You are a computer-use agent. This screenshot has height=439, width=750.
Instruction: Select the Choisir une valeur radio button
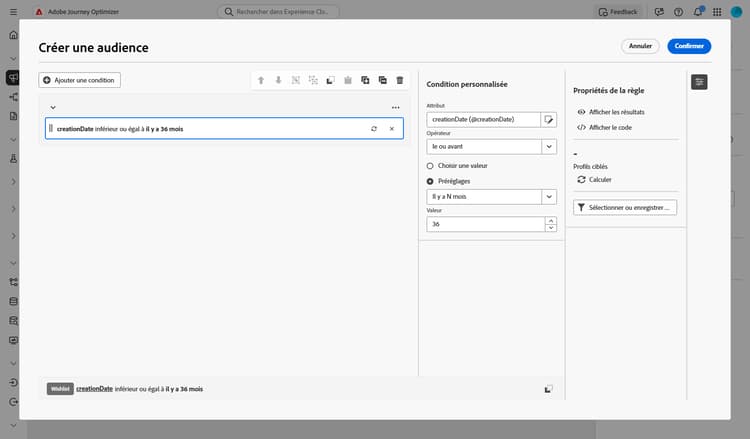(x=430, y=166)
